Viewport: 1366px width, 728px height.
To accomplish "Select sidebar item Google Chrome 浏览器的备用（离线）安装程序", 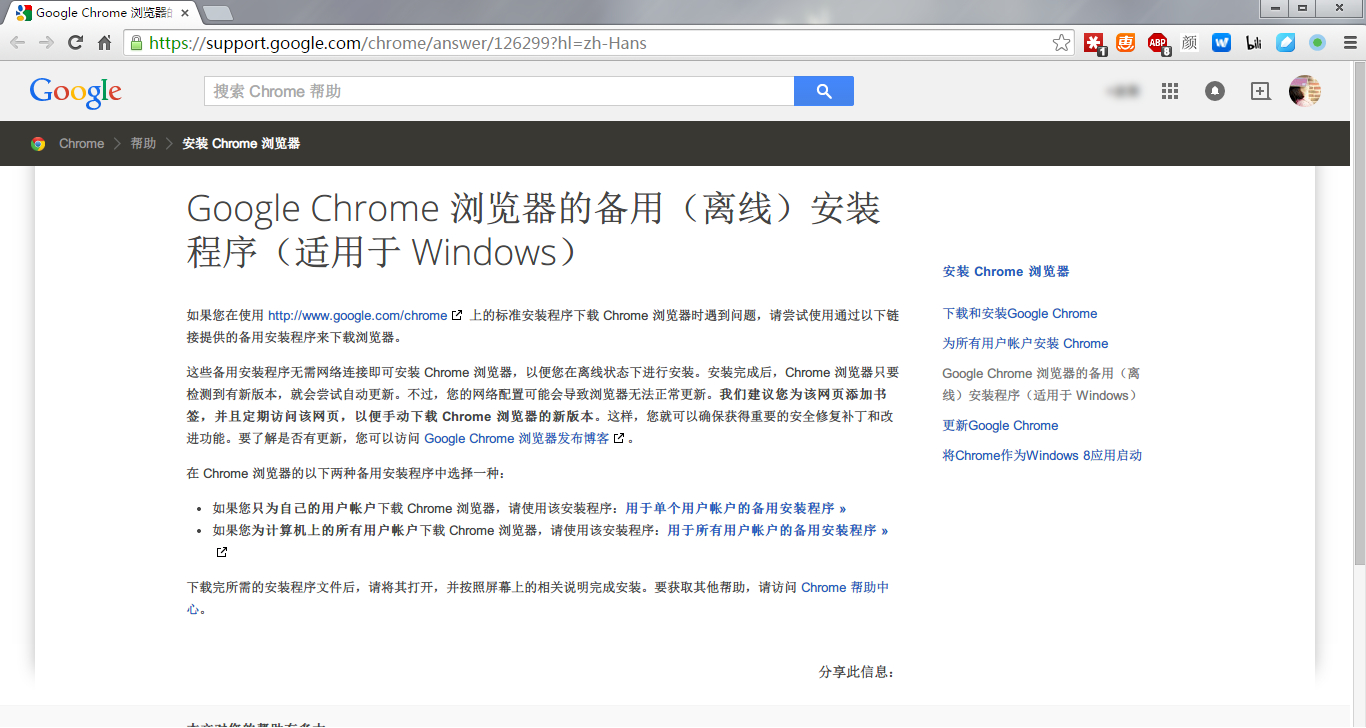I will pyautogui.click(x=1041, y=384).
